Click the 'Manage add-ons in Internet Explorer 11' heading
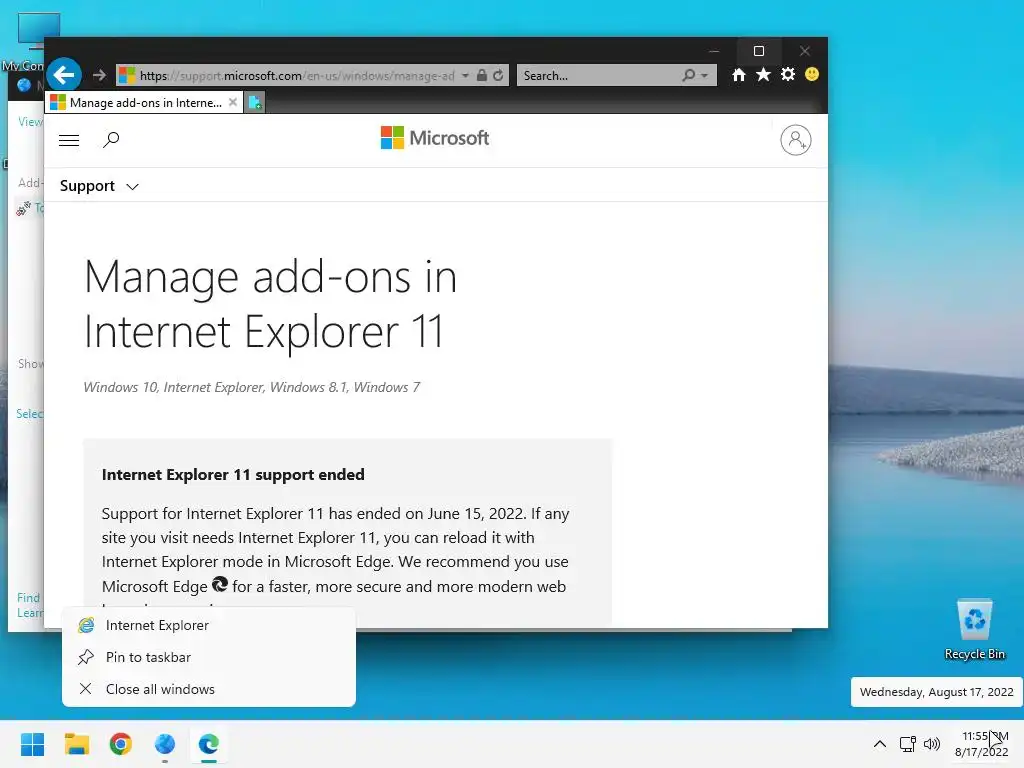Viewport: 1024px width, 768px height. click(x=270, y=304)
